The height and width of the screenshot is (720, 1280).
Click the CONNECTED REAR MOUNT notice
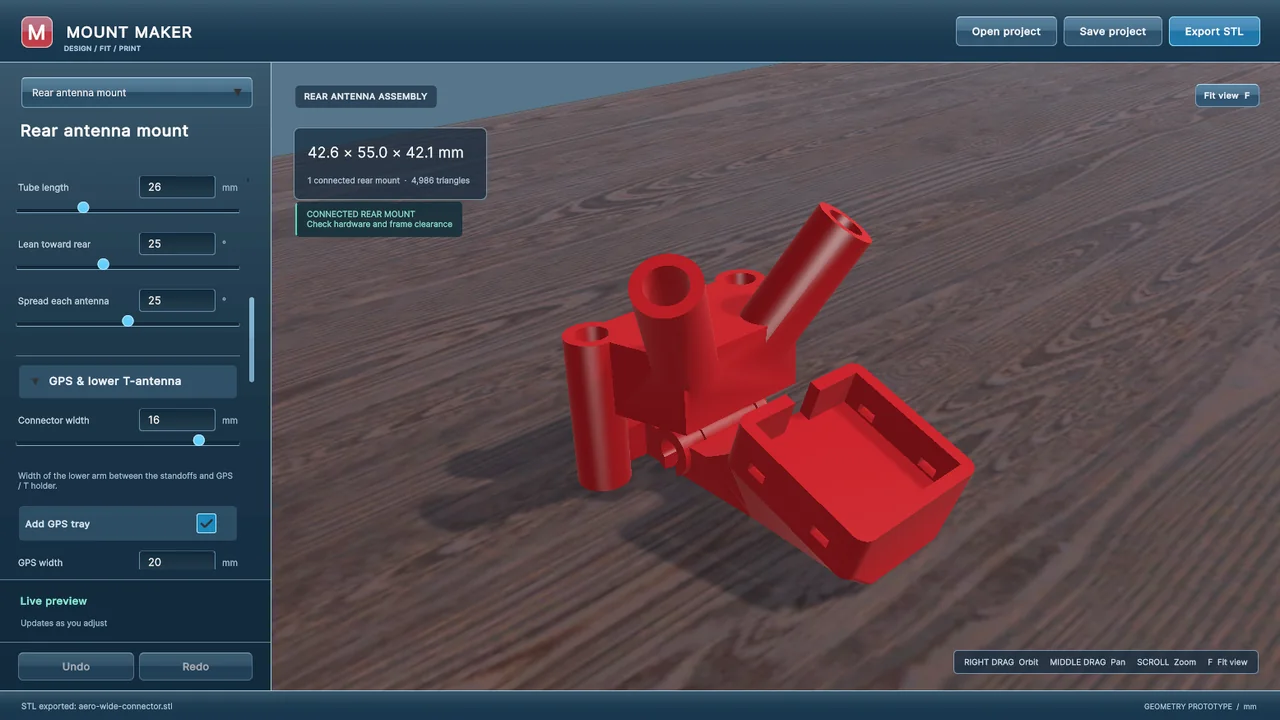tap(379, 219)
